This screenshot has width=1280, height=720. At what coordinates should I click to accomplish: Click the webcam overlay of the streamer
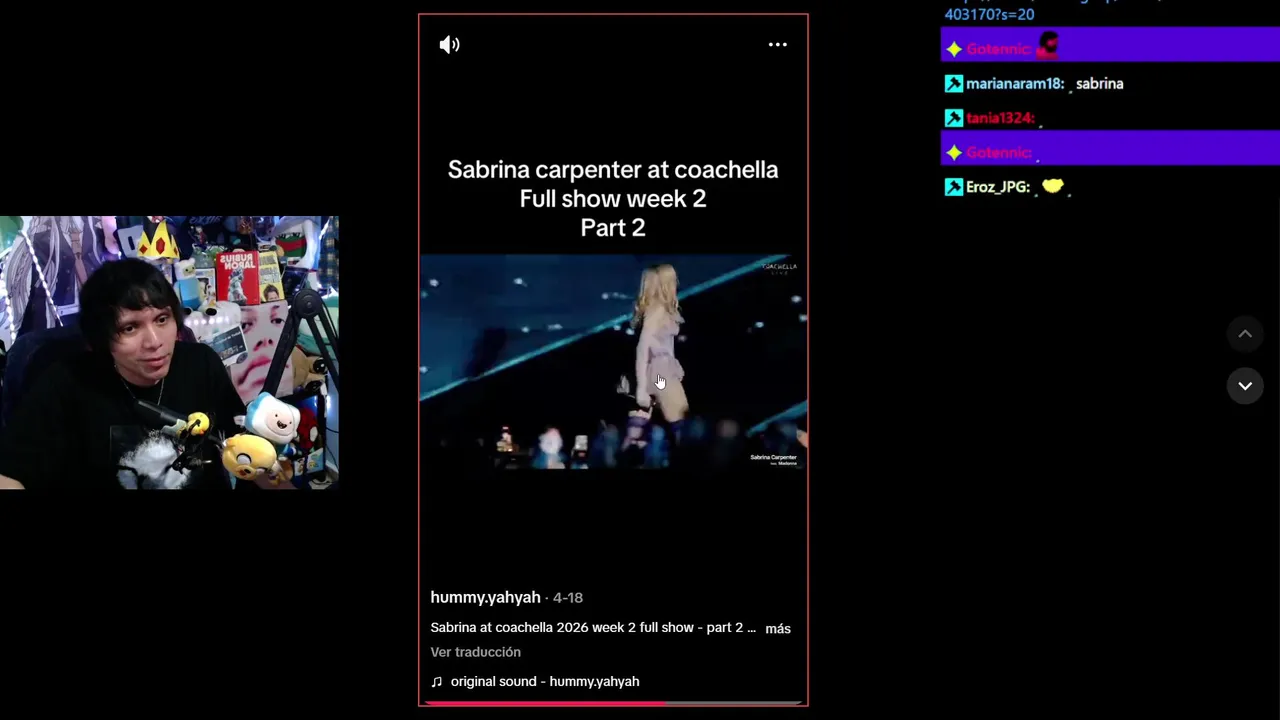[x=169, y=352]
